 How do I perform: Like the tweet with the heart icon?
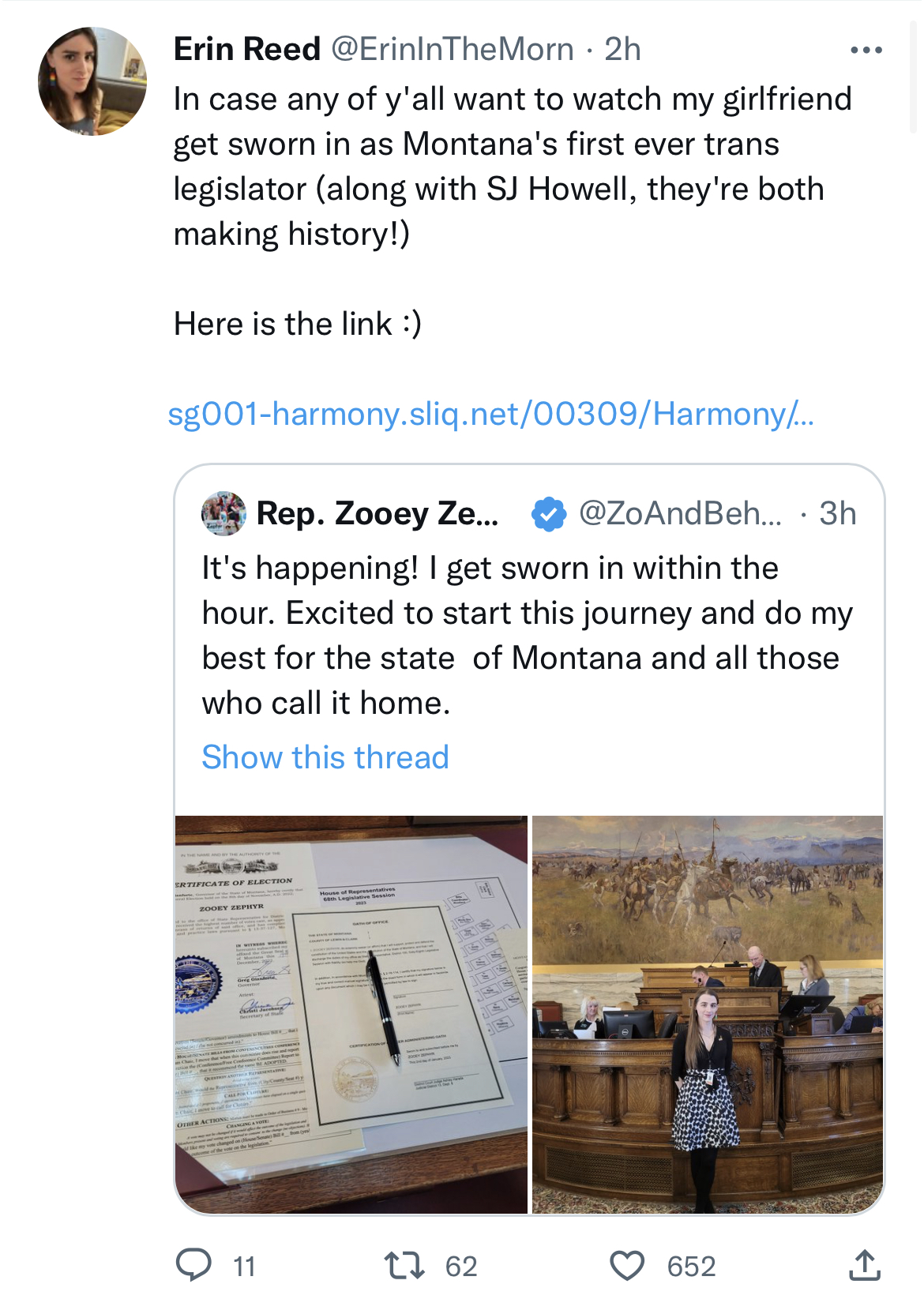click(627, 1265)
